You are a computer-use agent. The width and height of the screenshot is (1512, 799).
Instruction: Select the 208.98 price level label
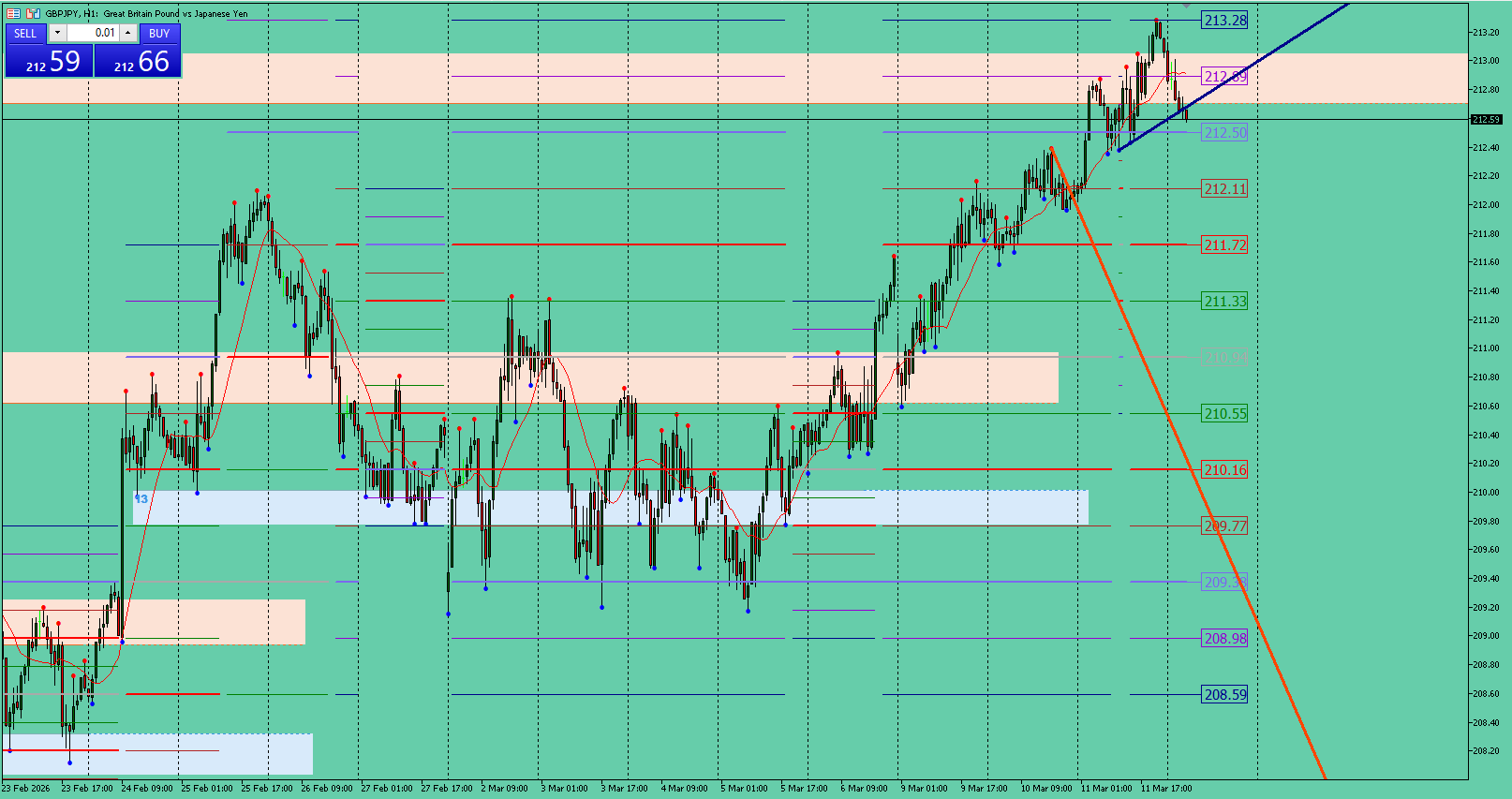1225,639
